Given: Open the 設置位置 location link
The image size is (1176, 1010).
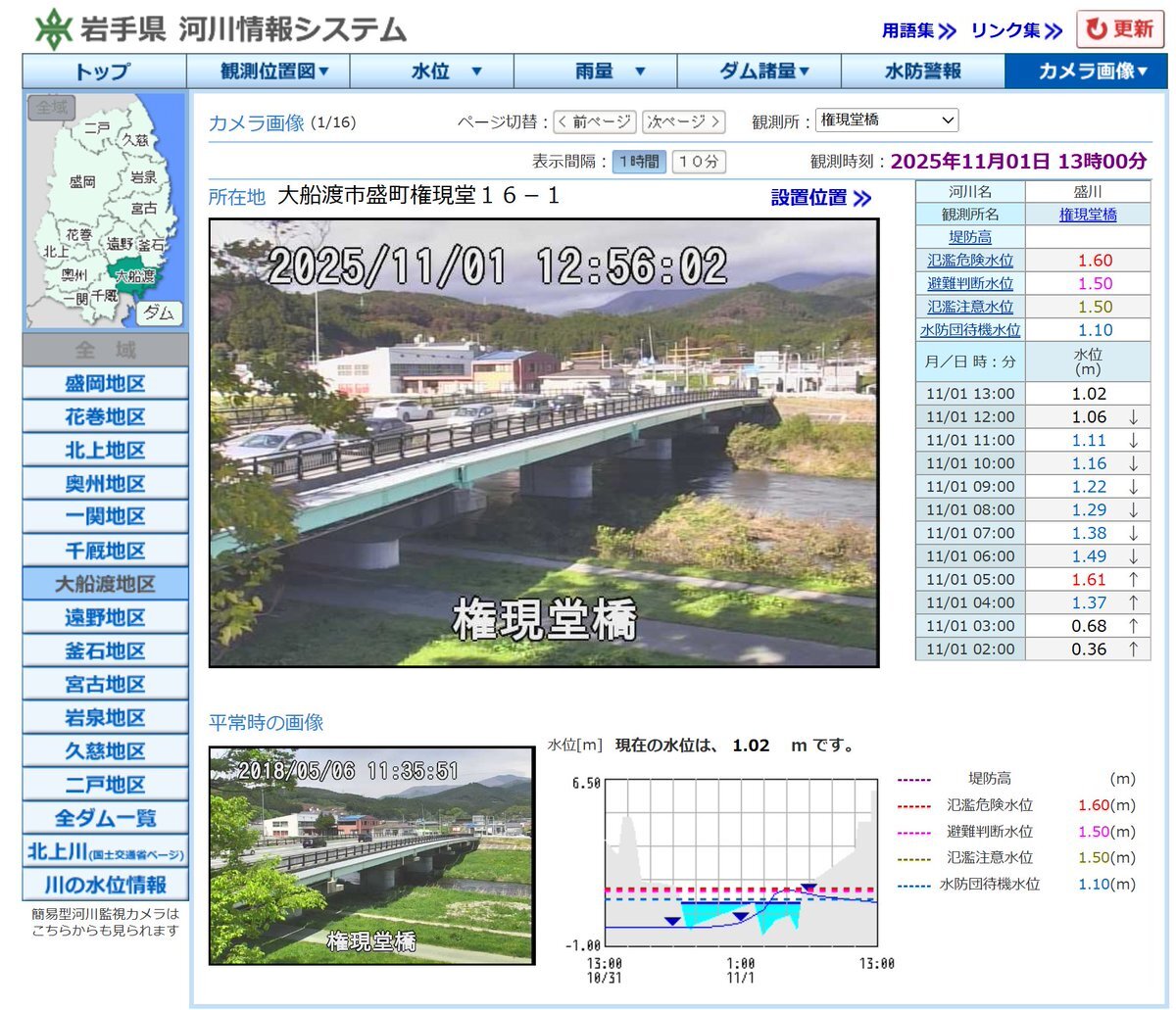Looking at the screenshot, I should point(820,198).
